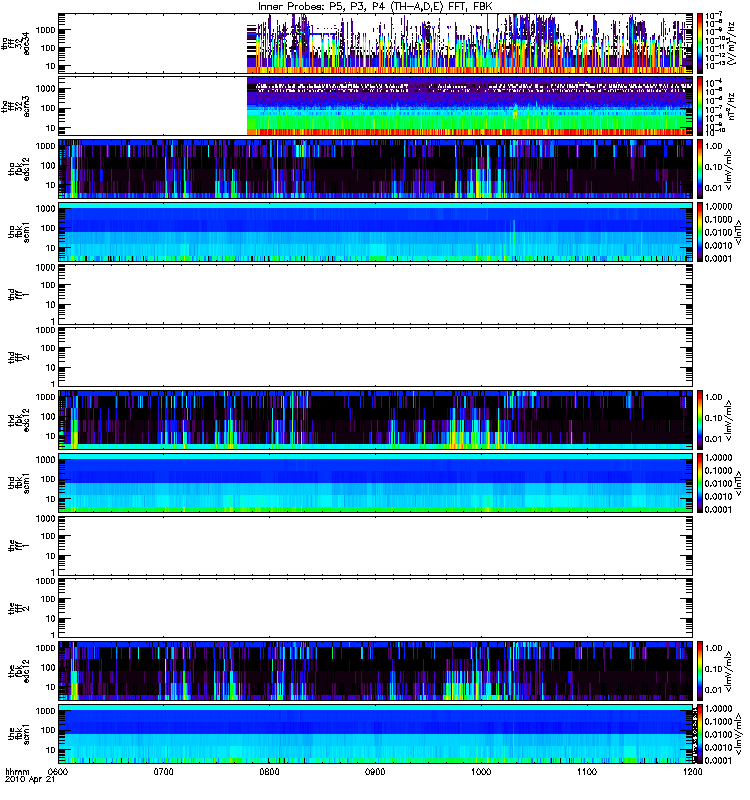Click the color bar beside thd fbk scm1
This screenshot has width=750, height=800.
coord(699,483)
